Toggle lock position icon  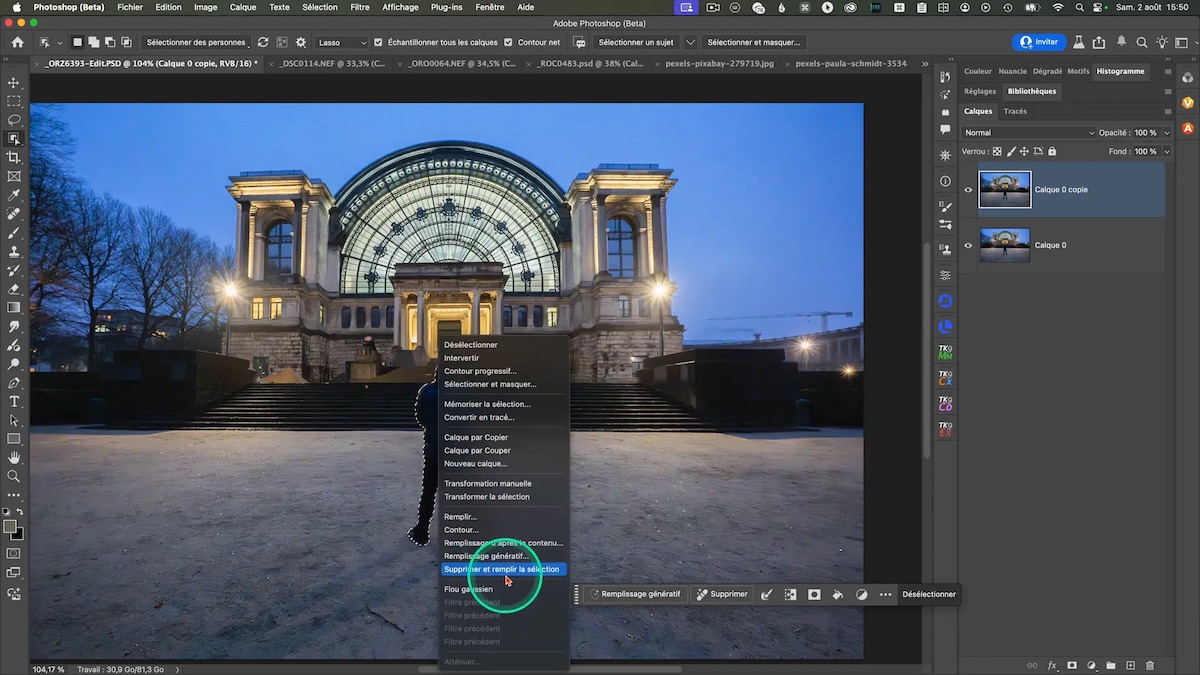[x=1025, y=152]
